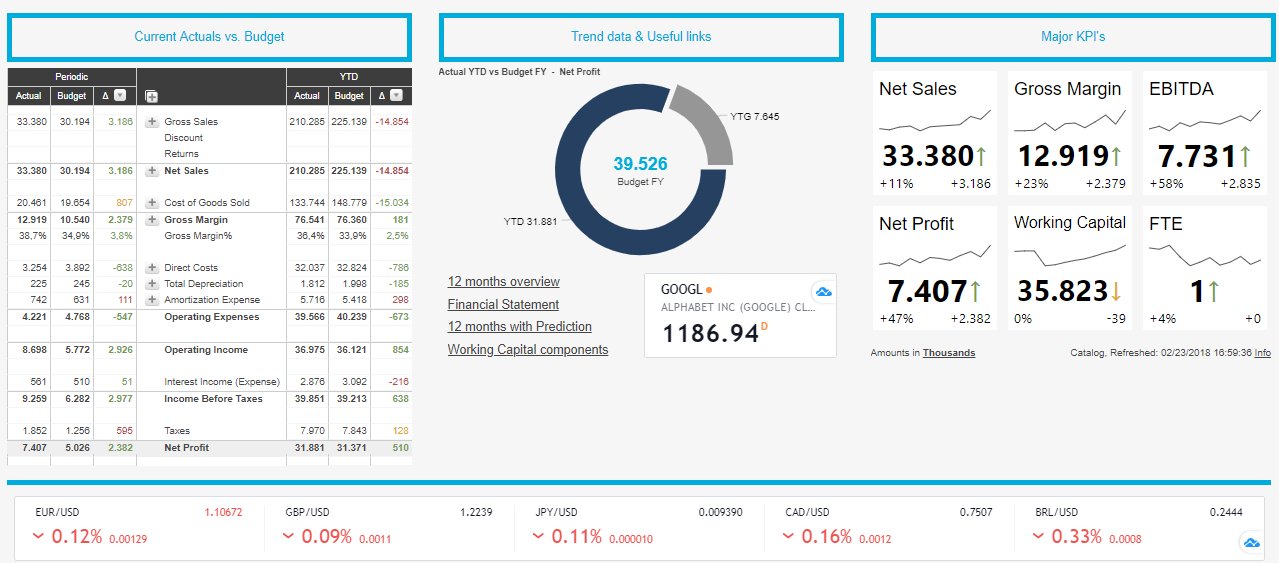Click the cloud icon in currency ticker bar
Image resolution: width=1279 pixels, height=563 pixels.
click(1250, 542)
